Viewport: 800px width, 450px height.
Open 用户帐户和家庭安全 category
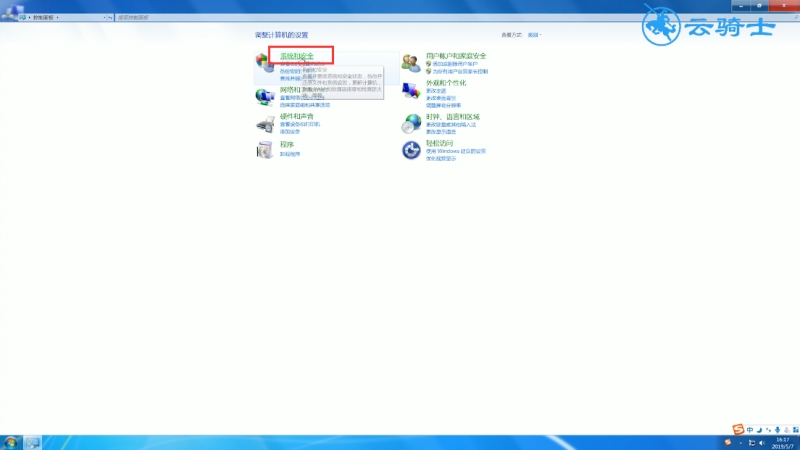click(456, 56)
